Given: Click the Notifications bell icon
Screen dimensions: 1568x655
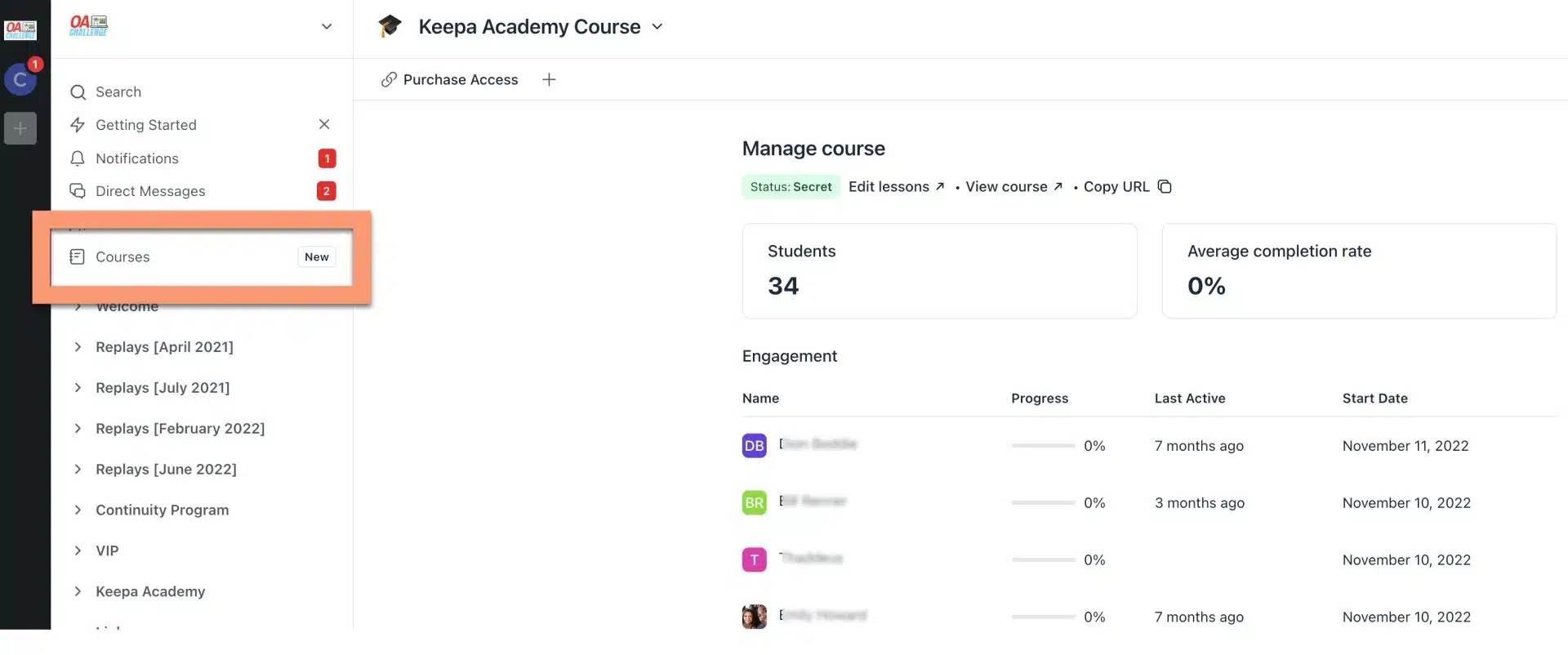Looking at the screenshot, I should point(78,158).
